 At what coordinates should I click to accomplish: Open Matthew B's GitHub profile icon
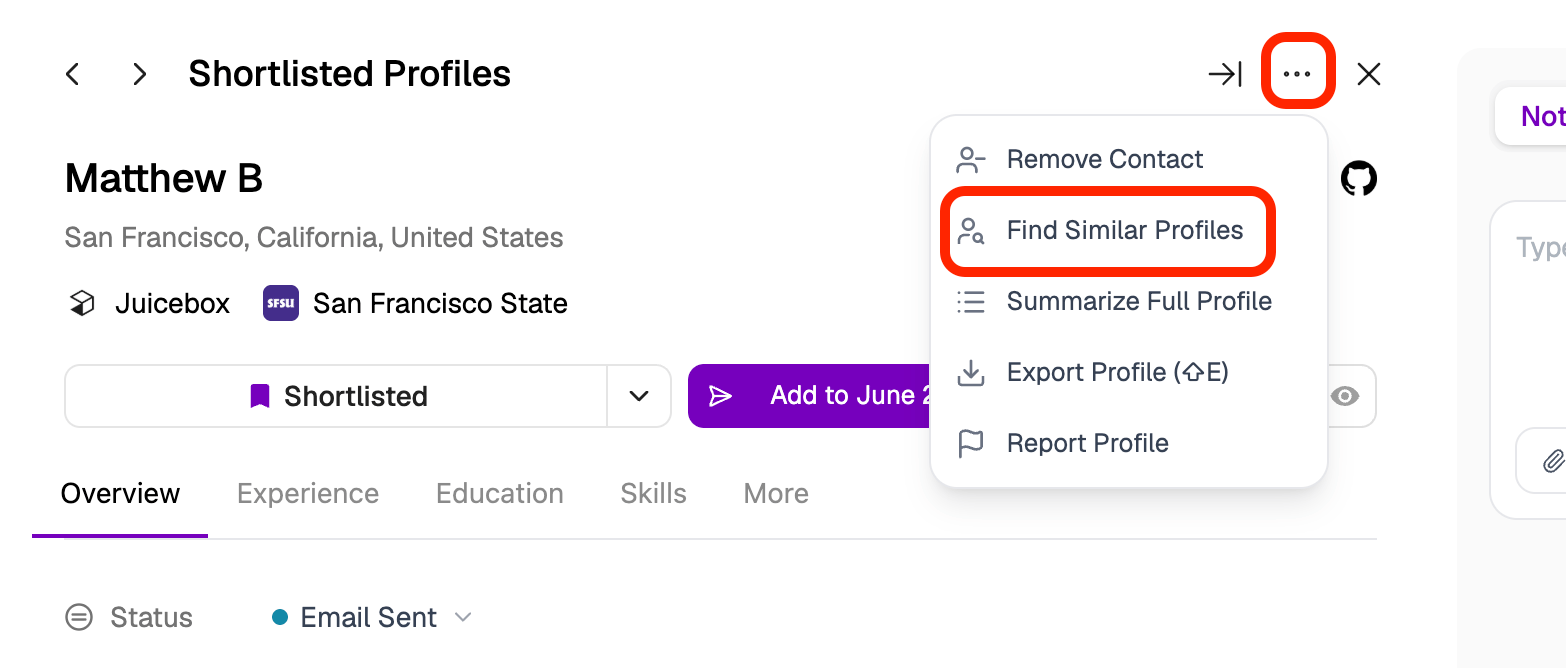pyautogui.click(x=1359, y=179)
